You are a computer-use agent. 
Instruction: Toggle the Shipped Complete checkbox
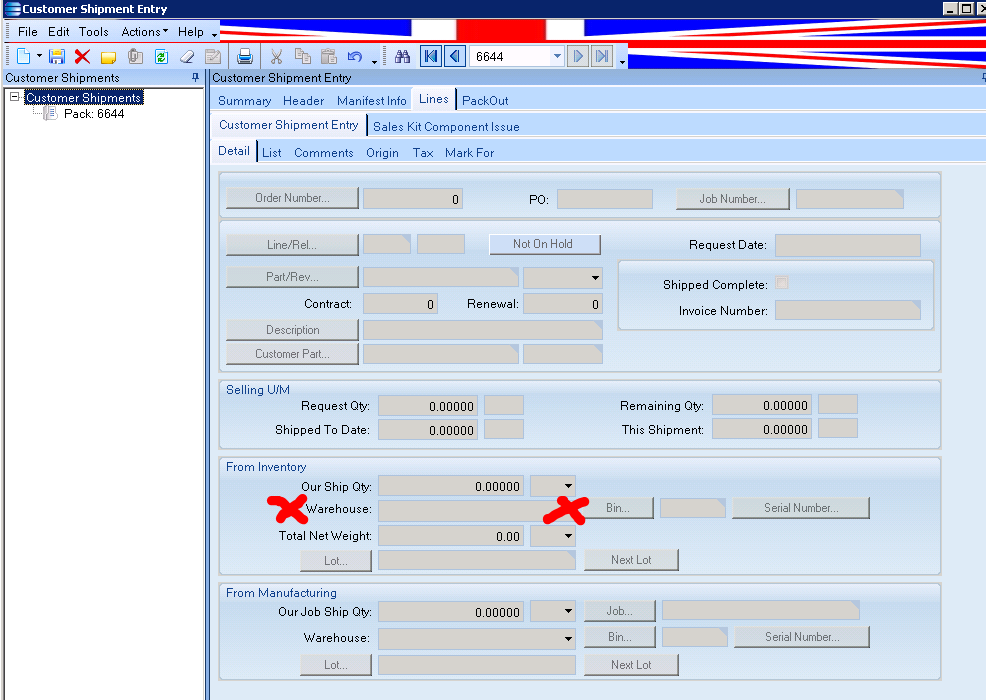pos(782,283)
